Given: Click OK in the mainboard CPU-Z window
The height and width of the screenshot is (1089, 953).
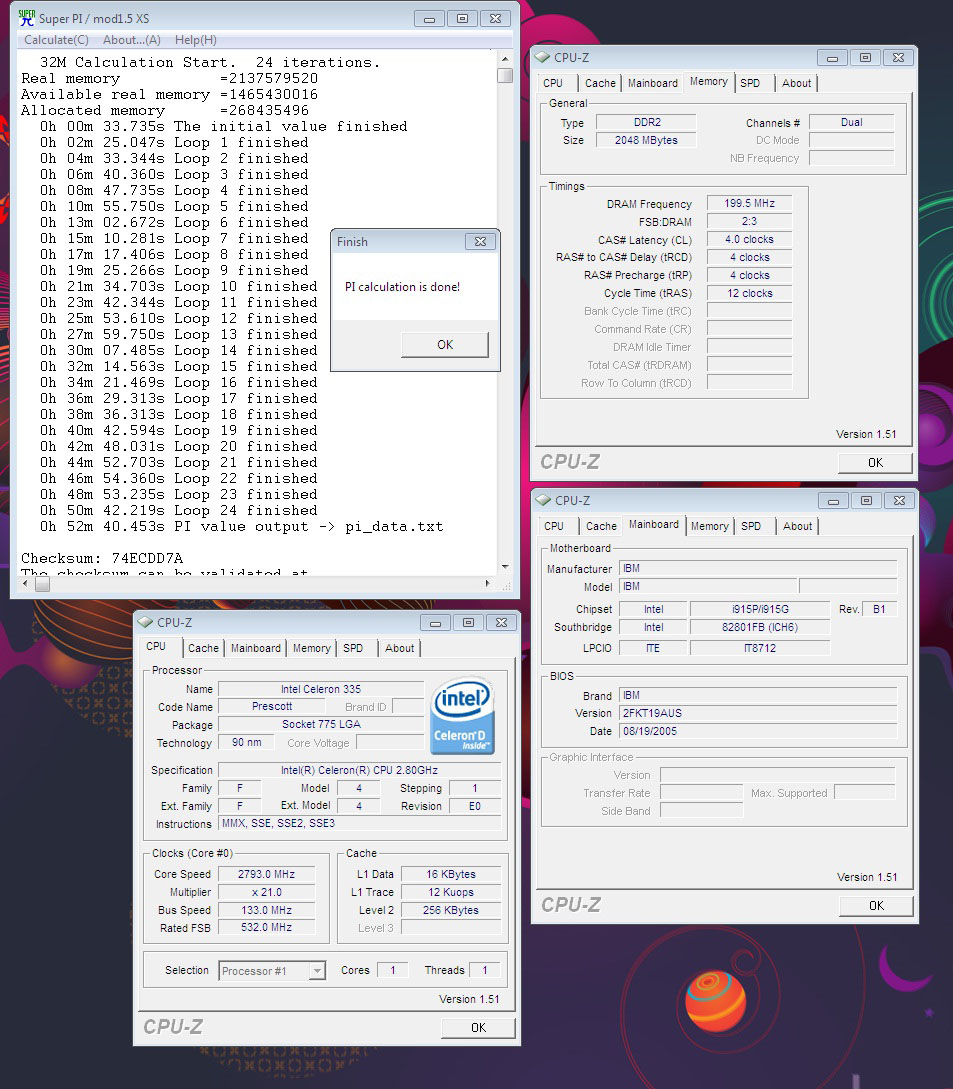Looking at the screenshot, I should 877,906.
